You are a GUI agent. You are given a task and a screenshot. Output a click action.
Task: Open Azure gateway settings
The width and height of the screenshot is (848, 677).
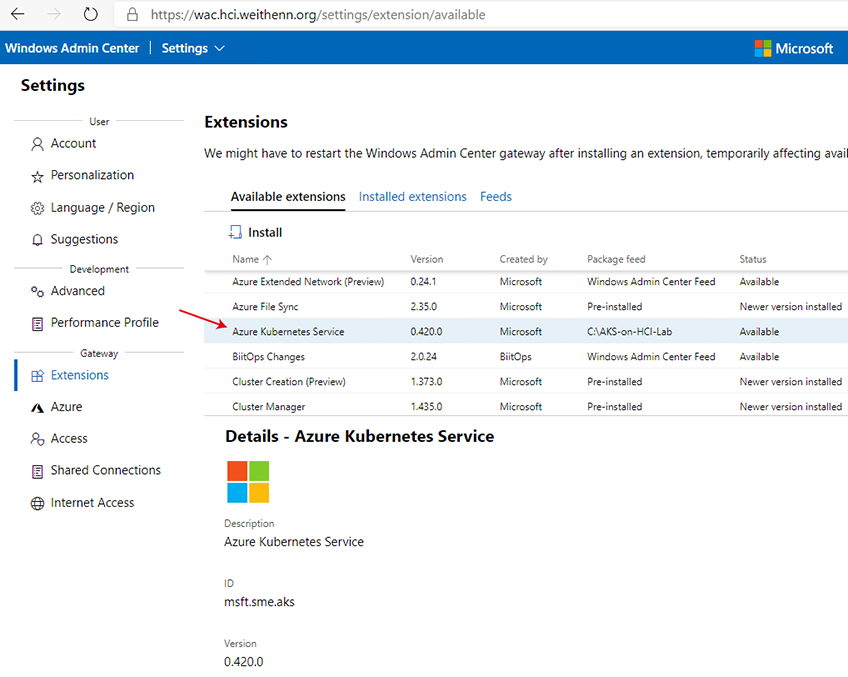click(66, 407)
